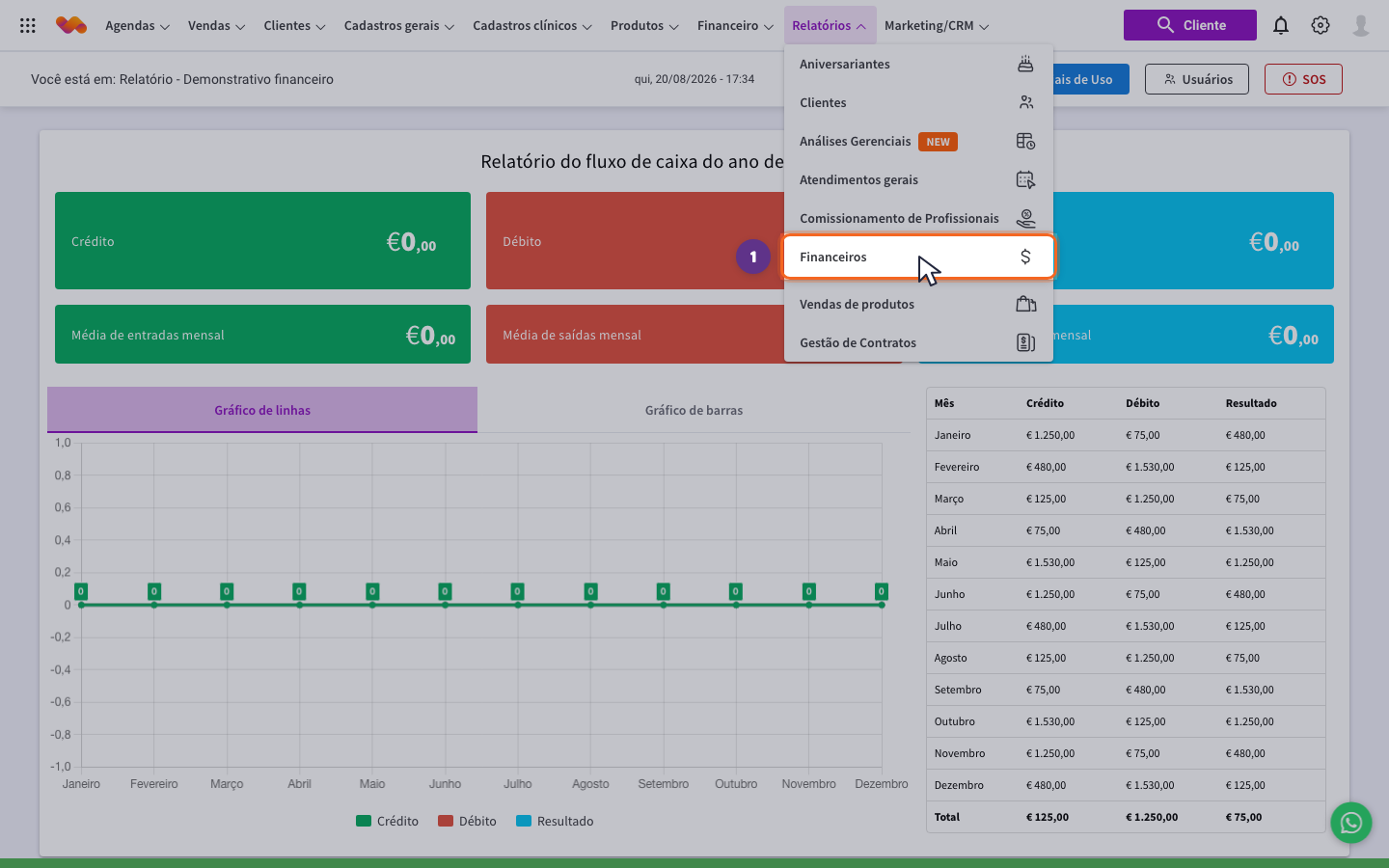Image resolution: width=1389 pixels, height=868 pixels.
Task: Open WhatsApp chat floating button
Action: (x=1351, y=823)
